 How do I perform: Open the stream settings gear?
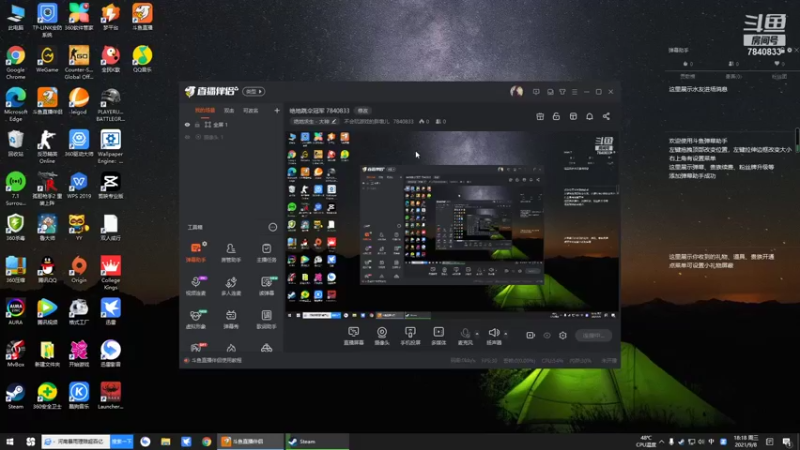coord(563,335)
